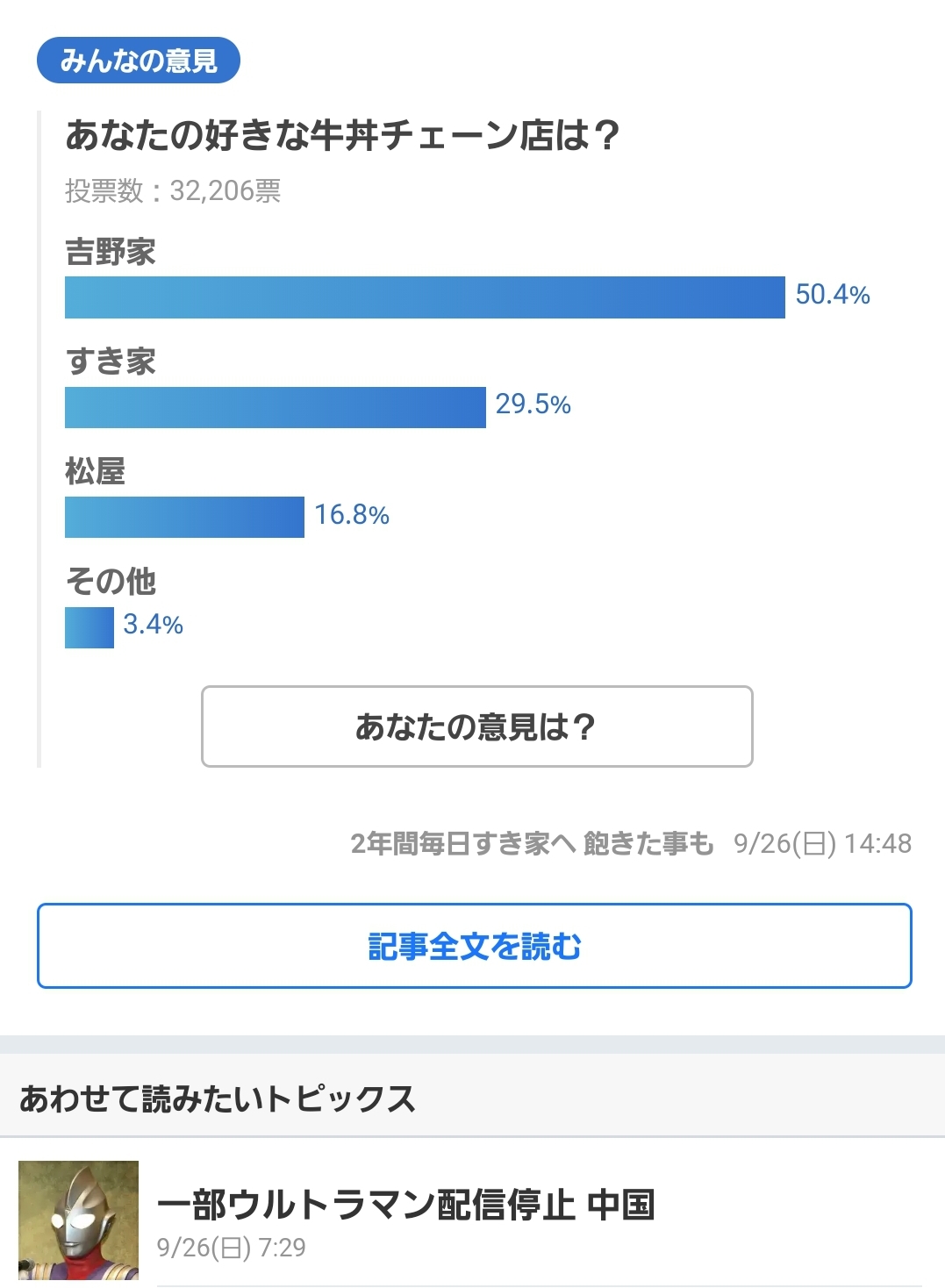Click the あなたの意見は？ button
The height and width of the screenshot is (1288, 945).
click(x=476, y=726)
